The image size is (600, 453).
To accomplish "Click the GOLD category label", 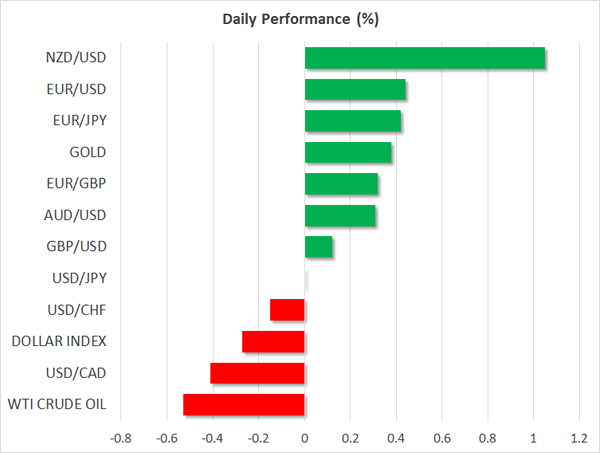I will click(x=86, y=153).
